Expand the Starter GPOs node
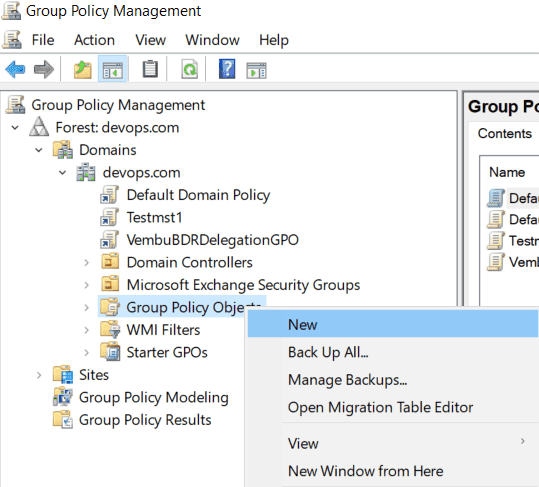 (86, 352)
